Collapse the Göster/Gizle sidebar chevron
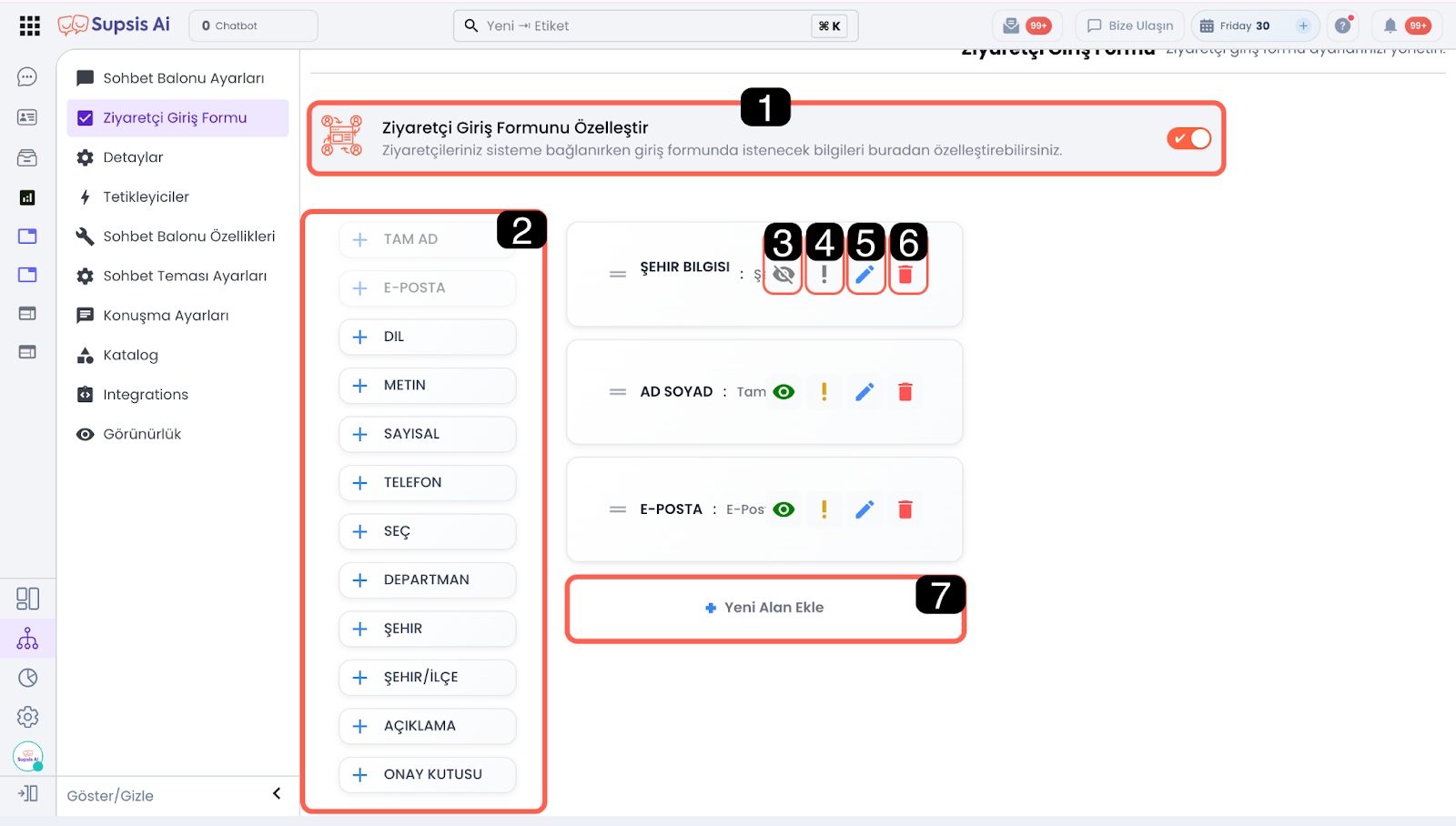The height and width of the screenshot is (826, 1456). pyautogui.click(x=277, y=794)
